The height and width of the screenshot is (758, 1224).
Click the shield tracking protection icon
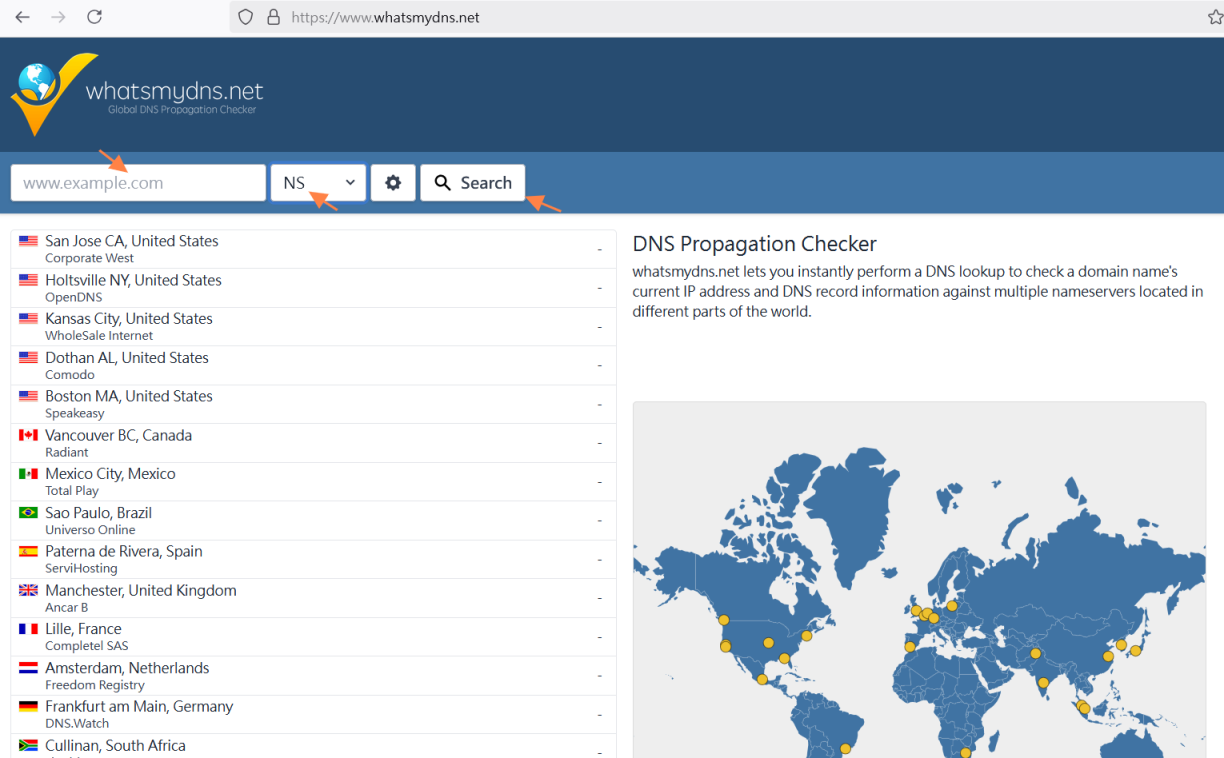point(246,17)
